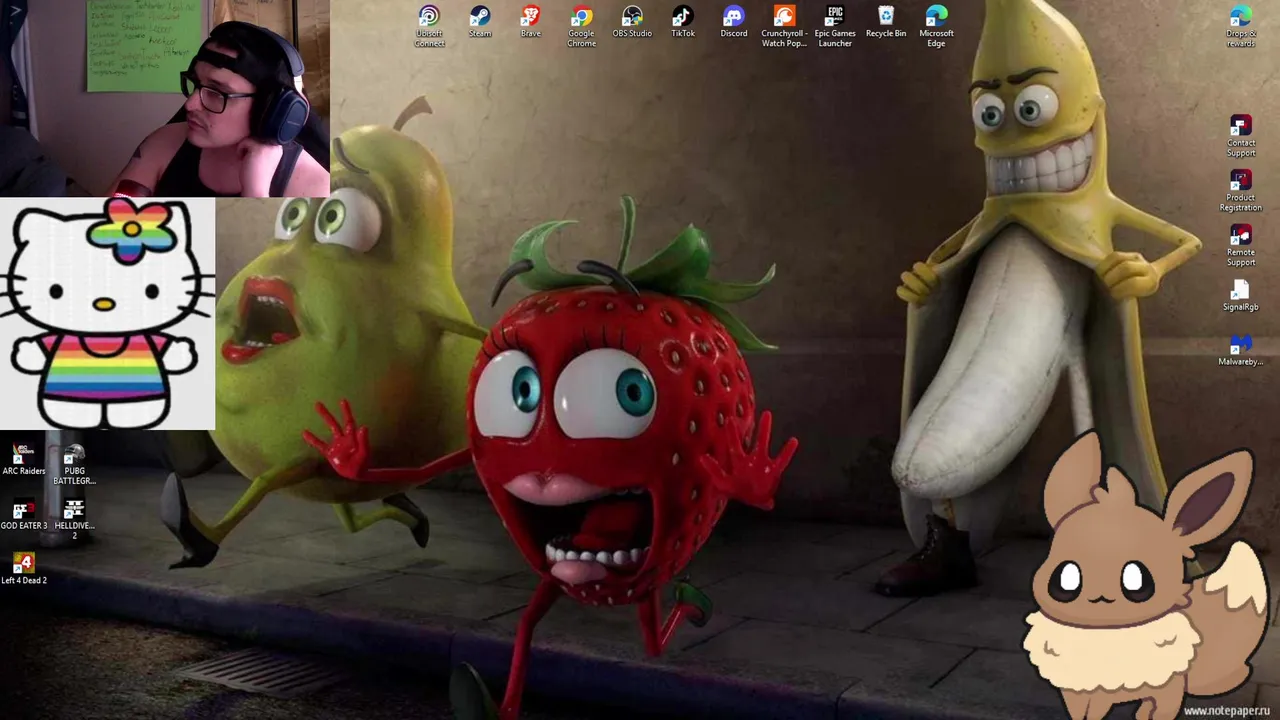The image size is (1280, 720).
Task: Open the HELLDIVERS 2 desktop icon
Action: pos(74,520)
